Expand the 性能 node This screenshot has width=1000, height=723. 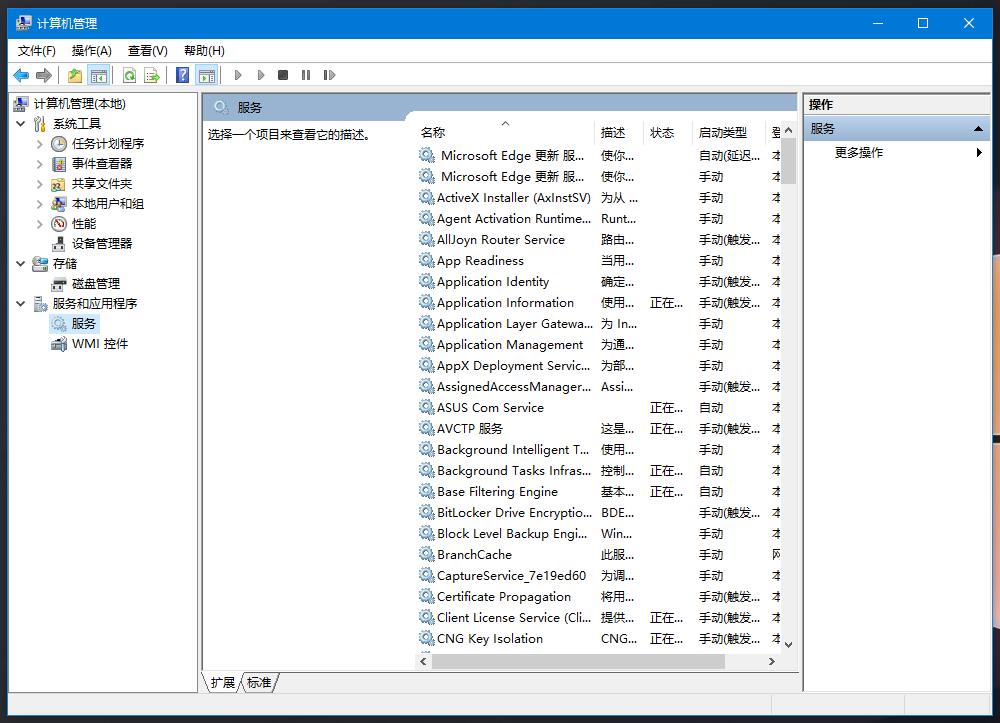point(40,224)
